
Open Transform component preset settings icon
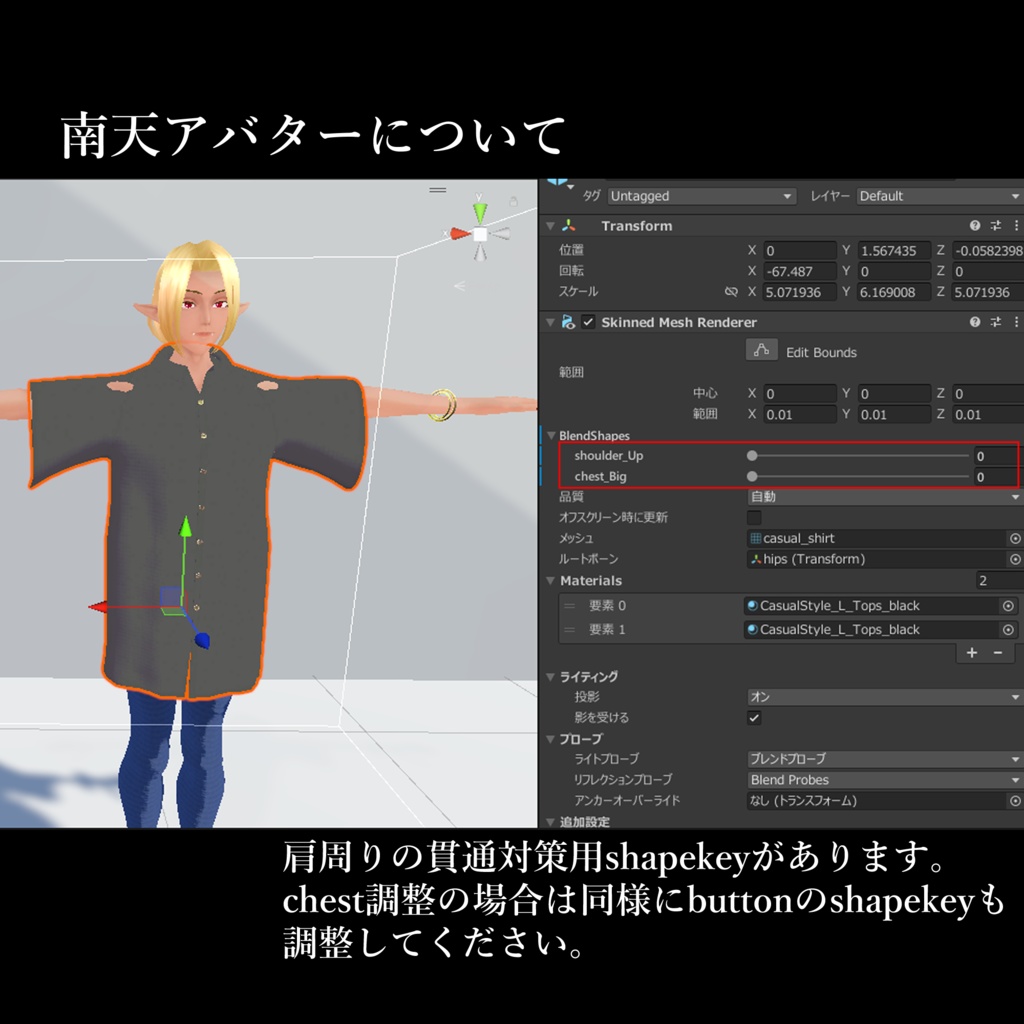click(995, 225)
